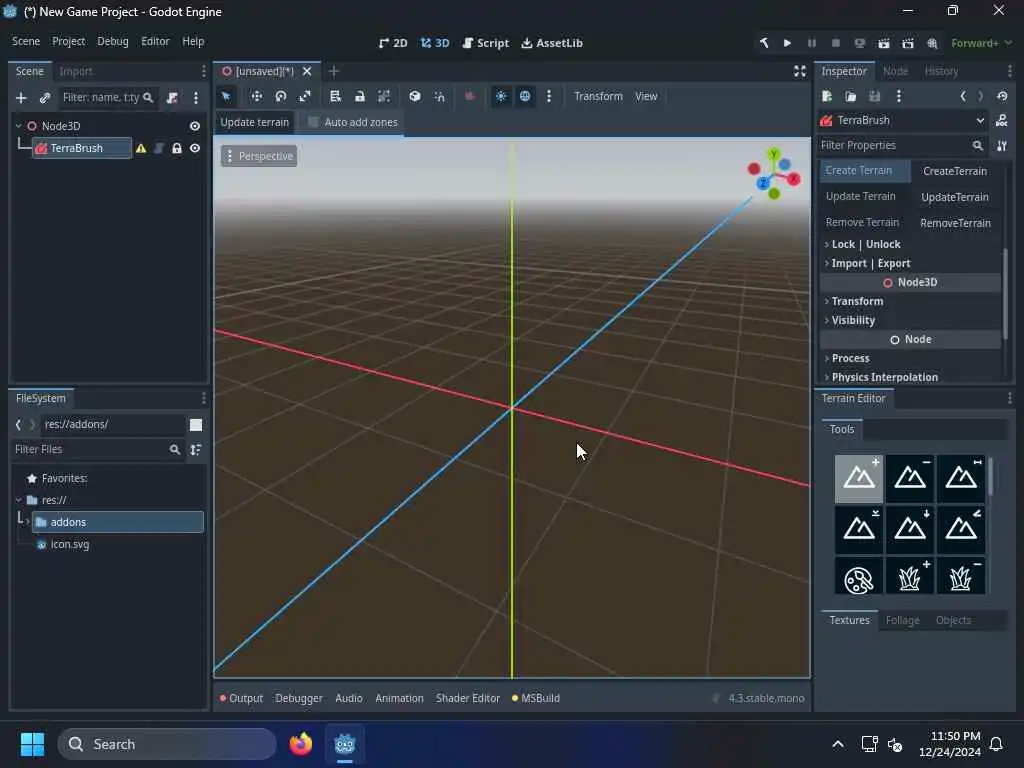The image size is (1024, 768).
Task: Select the add foliage tool
Action: (910, 576)
